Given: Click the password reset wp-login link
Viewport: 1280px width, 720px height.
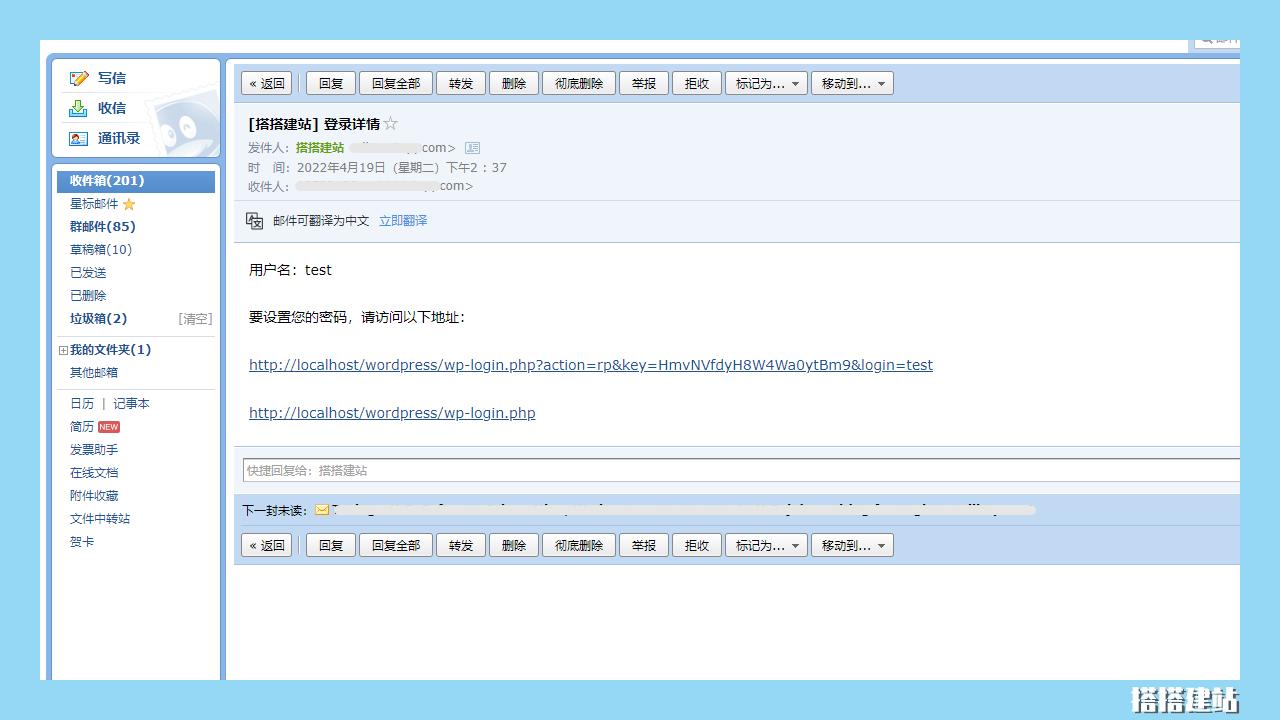Looking at the screenshot, I should pos(590,365).
